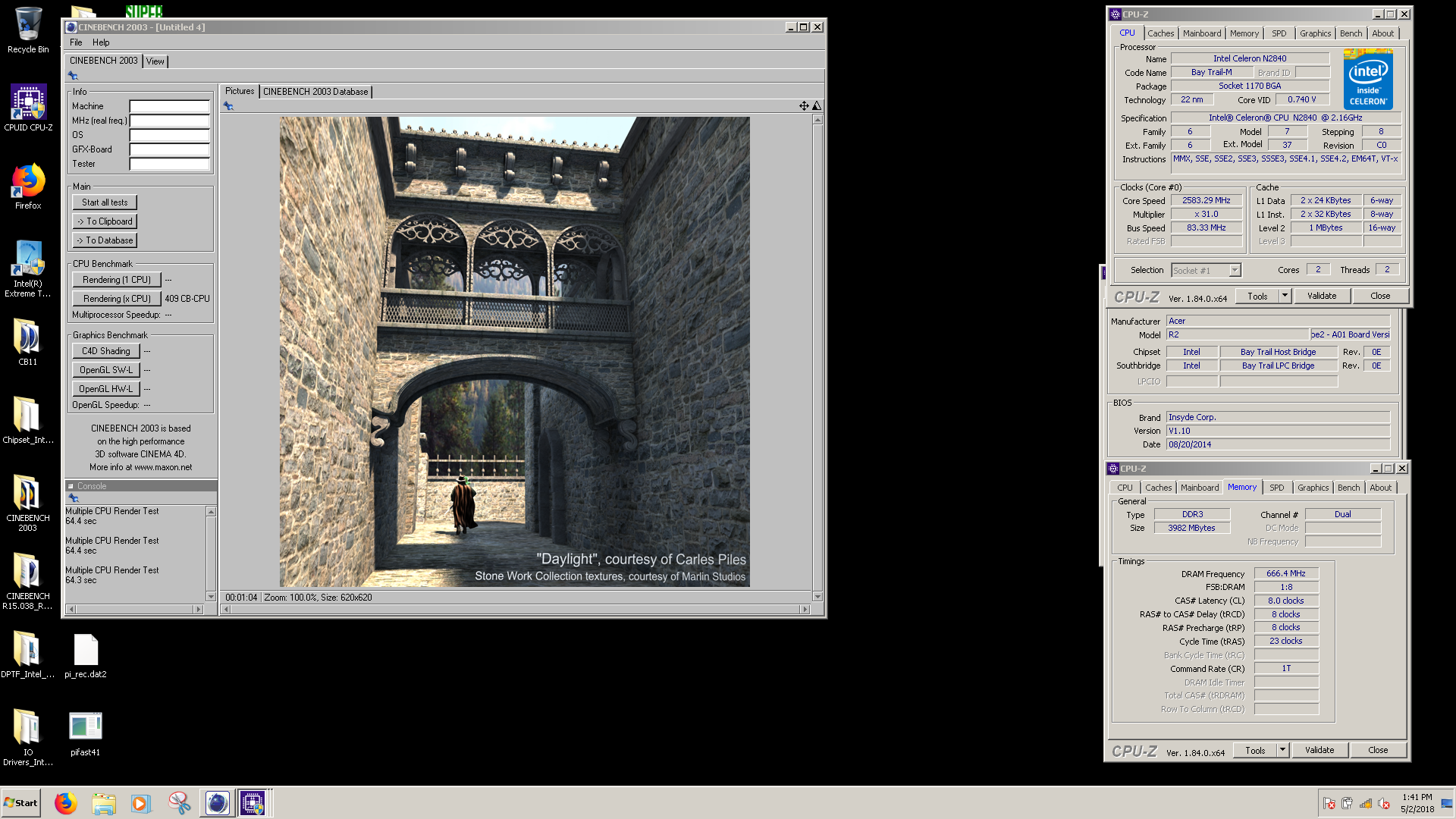Click the Machine input field
The width and height of the screenshot is (1456, 819).
[169, 106]
